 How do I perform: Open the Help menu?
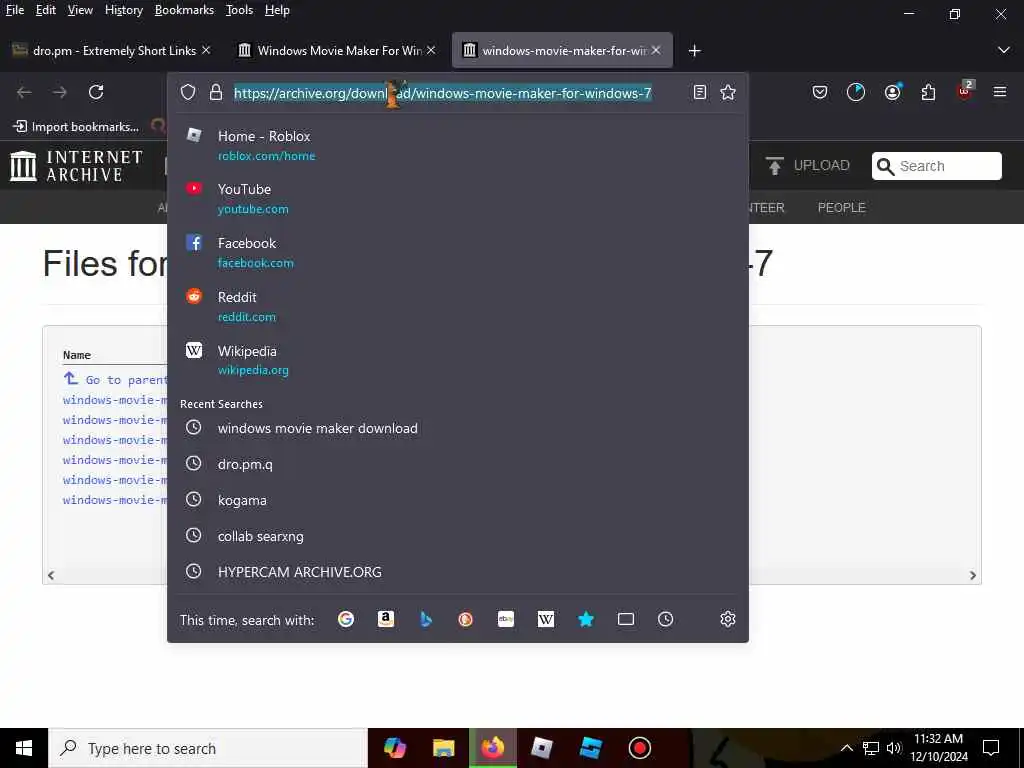[277, 10]
